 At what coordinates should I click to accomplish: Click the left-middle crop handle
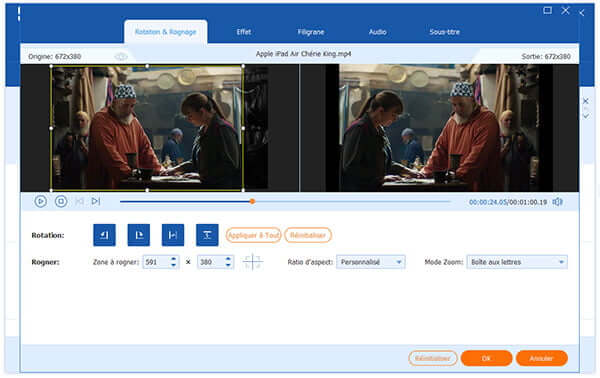51,128
